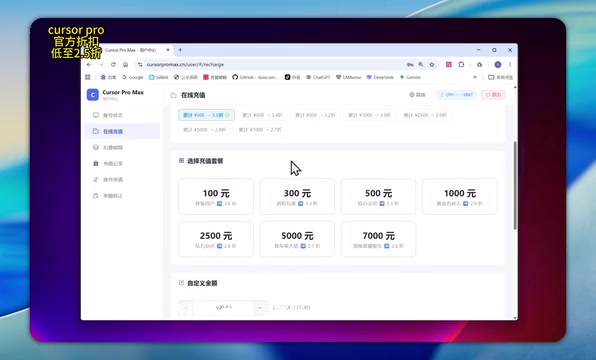Open the browser home page
The height and width of the screenshot is (360, 596).
pyautogui.click(x=125, y=65)
